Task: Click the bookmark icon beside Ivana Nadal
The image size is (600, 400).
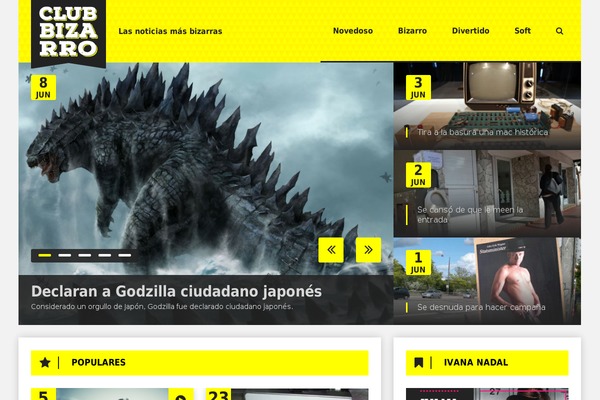Action: click(x=419, y=362)
